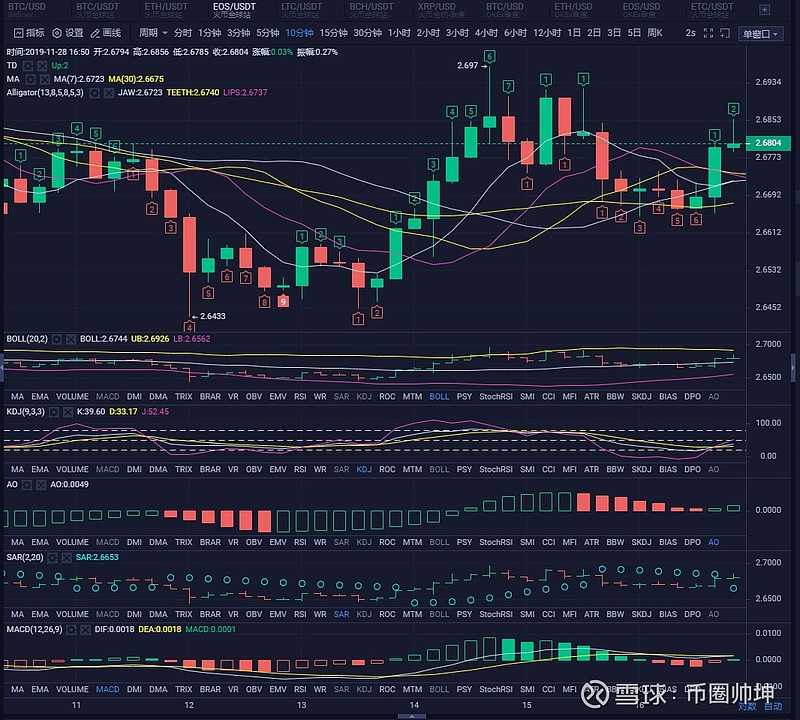Viewport: 800px width, 720px height.
Task: Open the 单窗口 window layout dropdown
Action: pyautogui.click(x=760, y=34)
